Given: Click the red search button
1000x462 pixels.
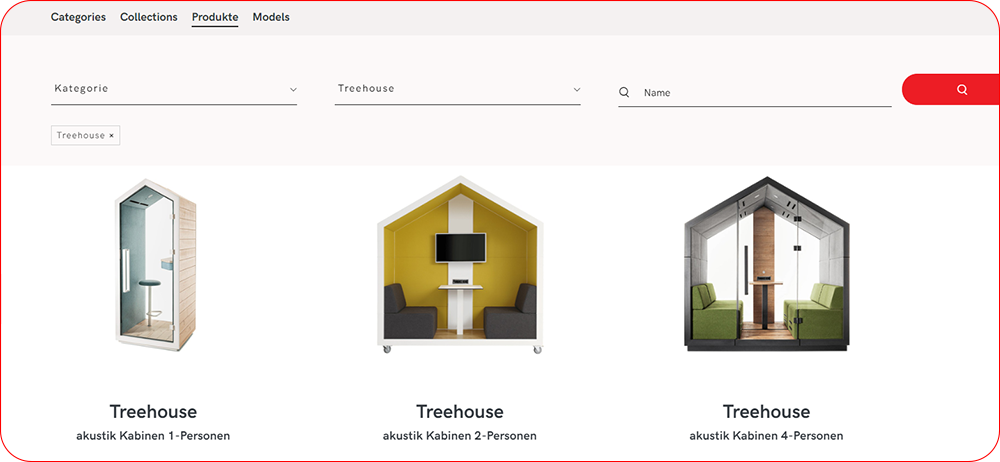Looking at the screenshot, I should [x=951, y=89].
